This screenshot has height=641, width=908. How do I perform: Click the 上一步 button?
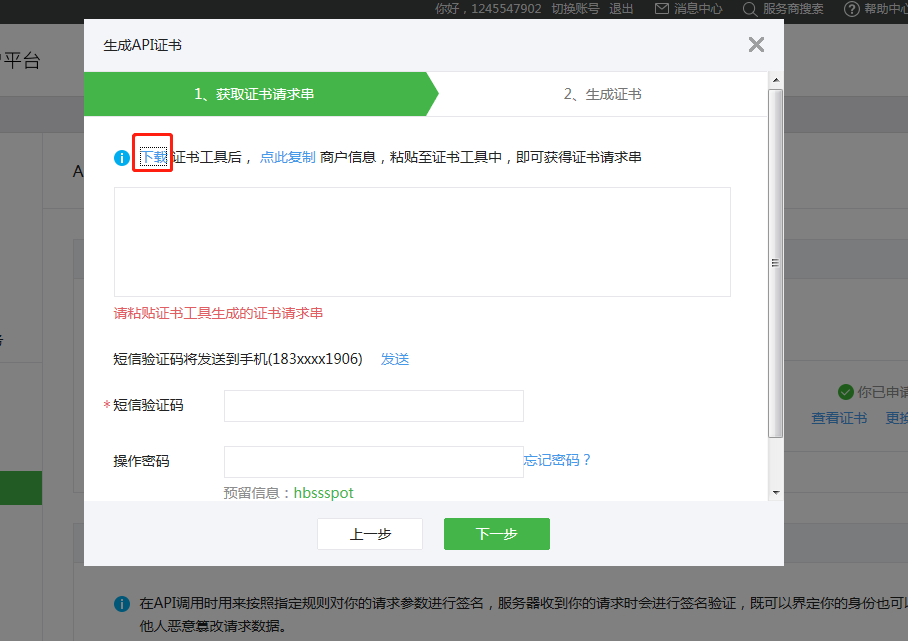[369, 534]
